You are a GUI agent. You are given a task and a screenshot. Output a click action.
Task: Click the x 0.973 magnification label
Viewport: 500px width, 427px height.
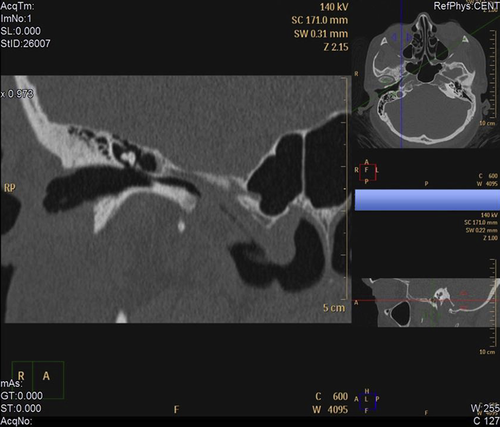tap(17, 94)
